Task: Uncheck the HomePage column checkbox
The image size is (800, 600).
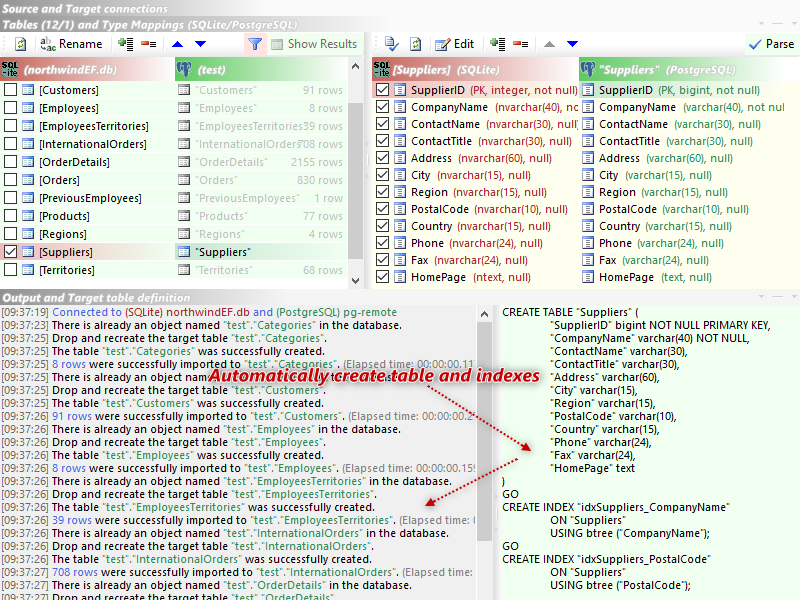Action: click(x=382, y=277)
